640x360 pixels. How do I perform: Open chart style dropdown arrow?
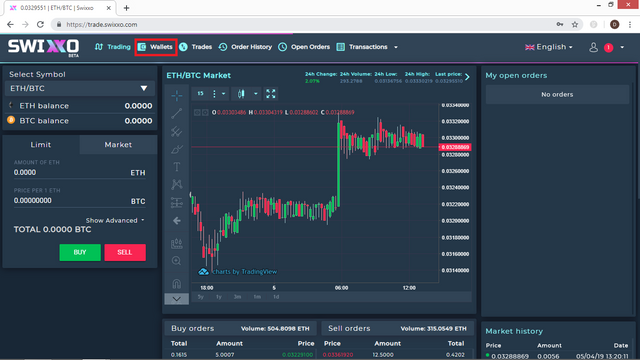click(x=256, y=94)
